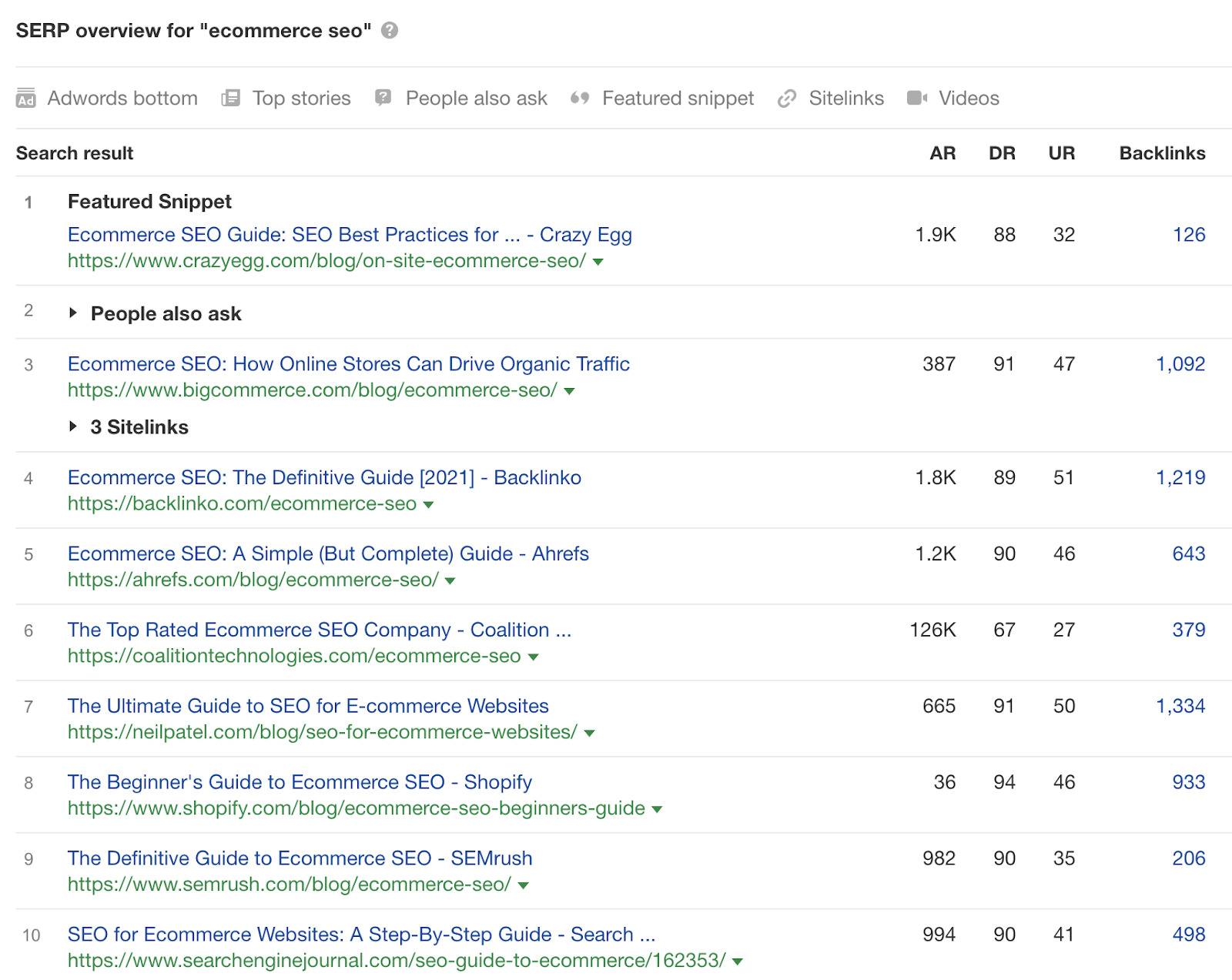Expand the 3 Sitelinks under BigCommerce result
The height and width of the screenshot is (980, 1232).
(x=75, y=426)
